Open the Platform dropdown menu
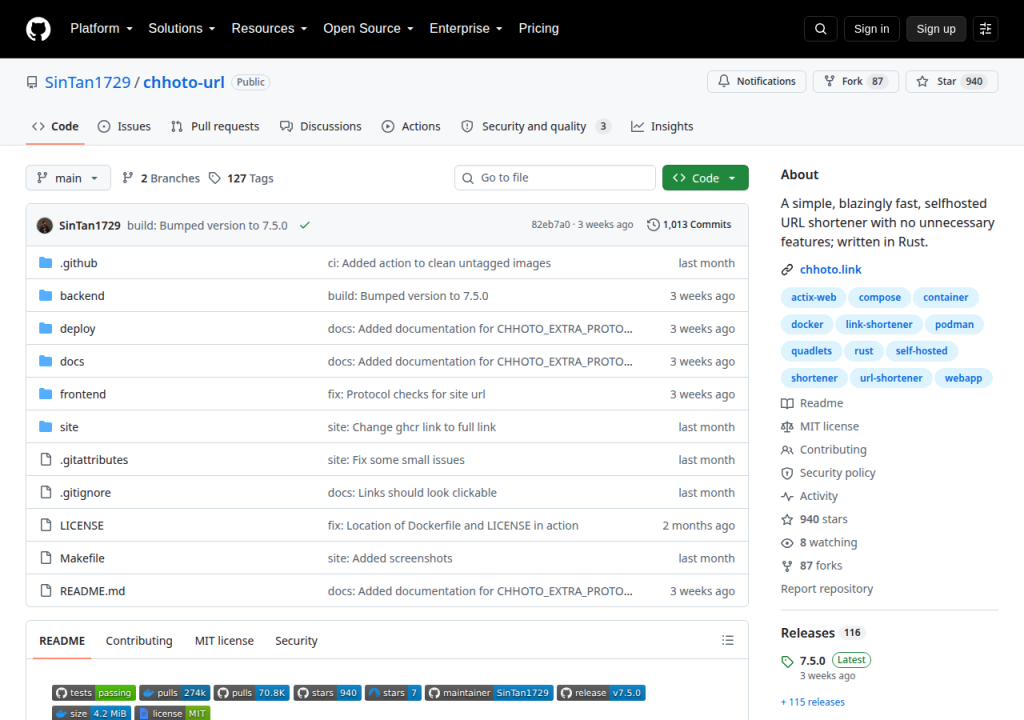 101,29
